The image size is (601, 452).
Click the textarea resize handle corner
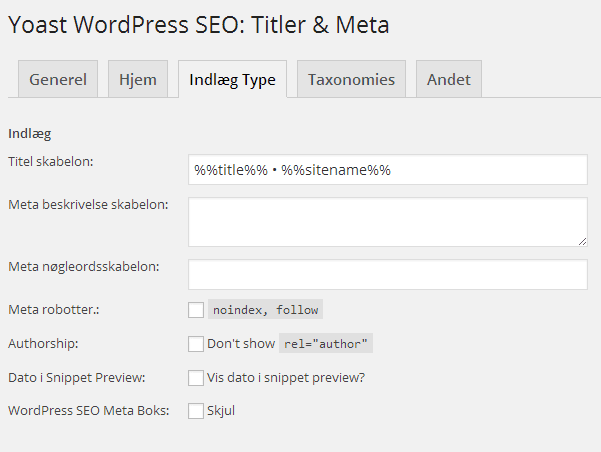(x=582, y=242)
